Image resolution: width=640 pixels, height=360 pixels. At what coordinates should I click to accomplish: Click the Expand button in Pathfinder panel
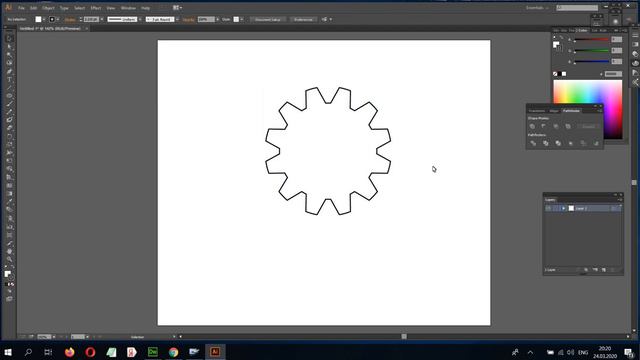pos(588,127)
